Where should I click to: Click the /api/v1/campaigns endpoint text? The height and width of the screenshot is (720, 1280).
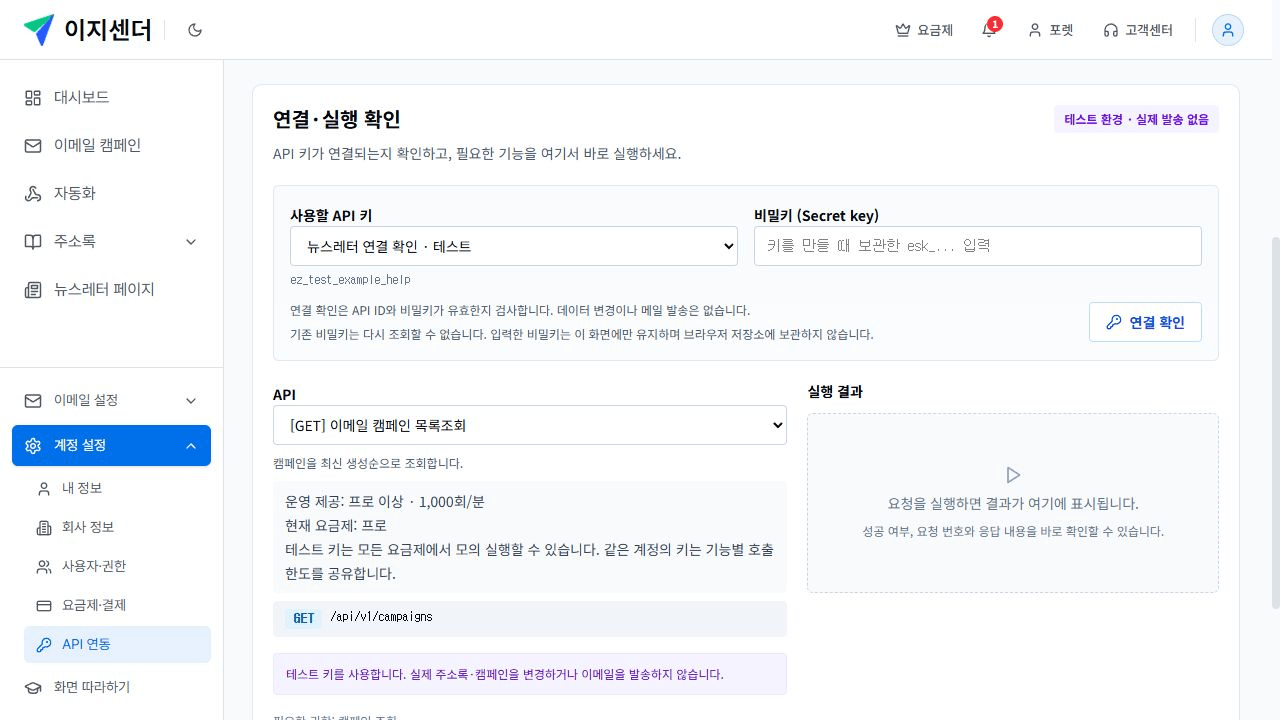pos(381,617)
